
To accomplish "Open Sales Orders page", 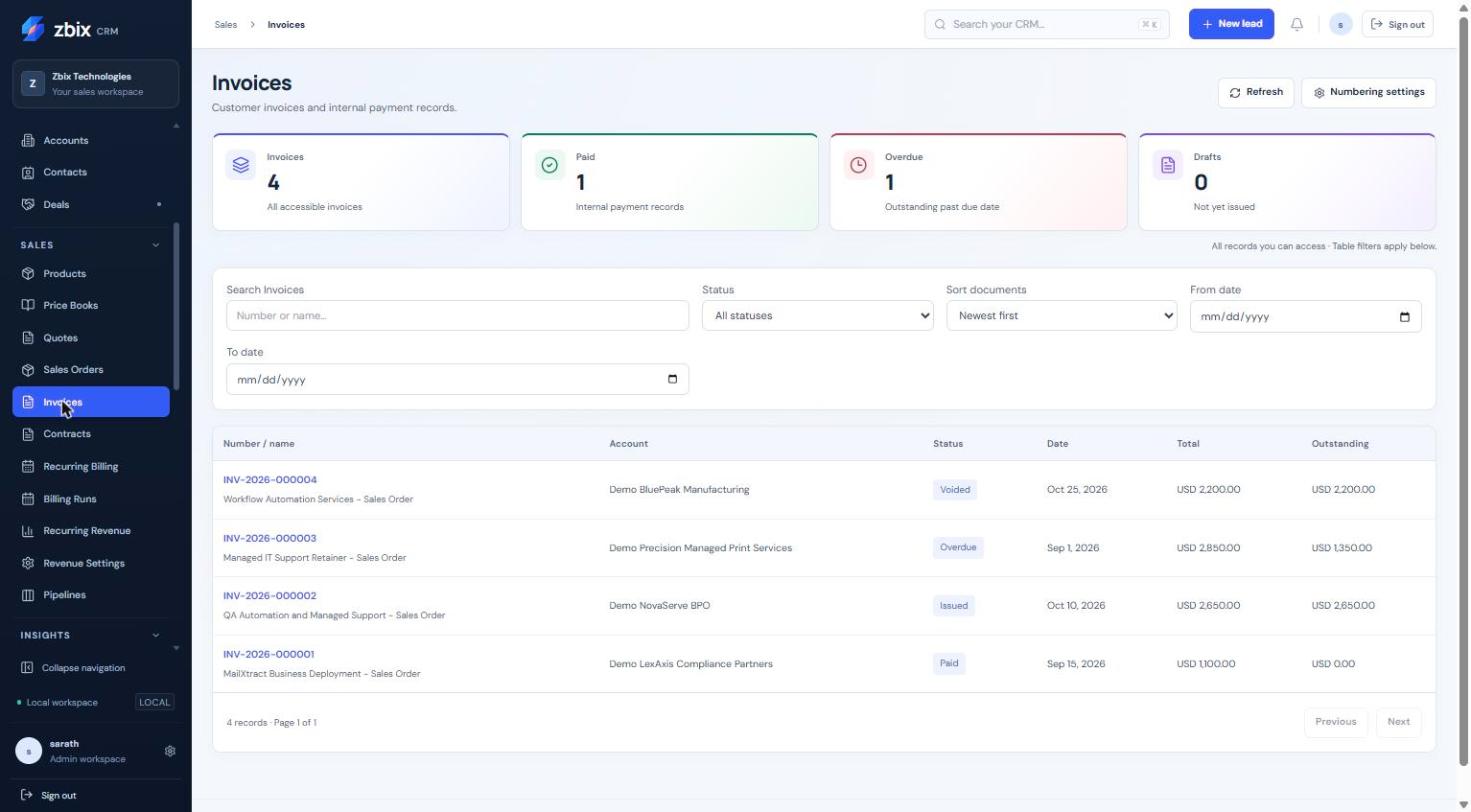I will coord(91,370).
